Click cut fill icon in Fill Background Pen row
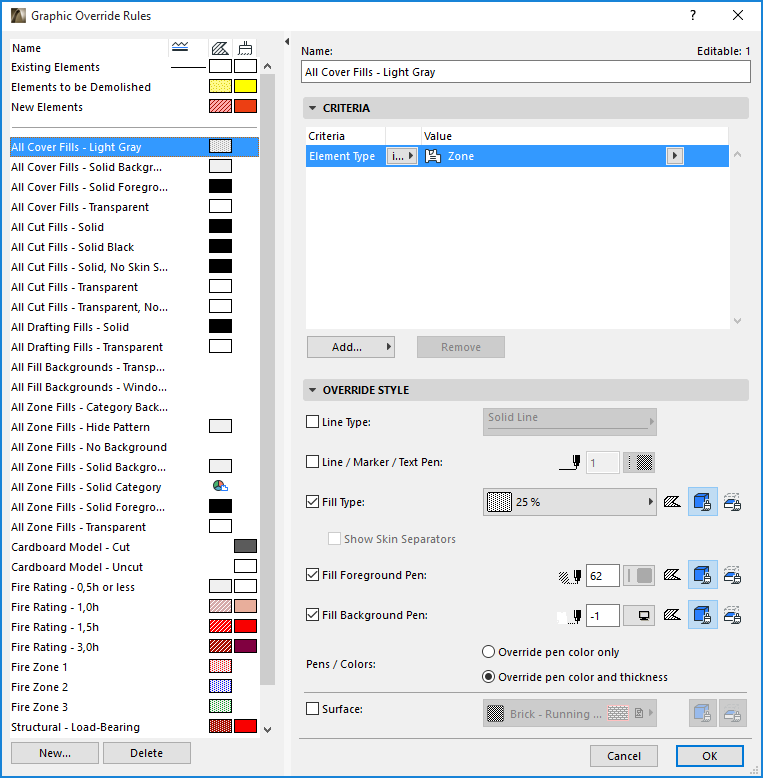 tap(672, 615)
